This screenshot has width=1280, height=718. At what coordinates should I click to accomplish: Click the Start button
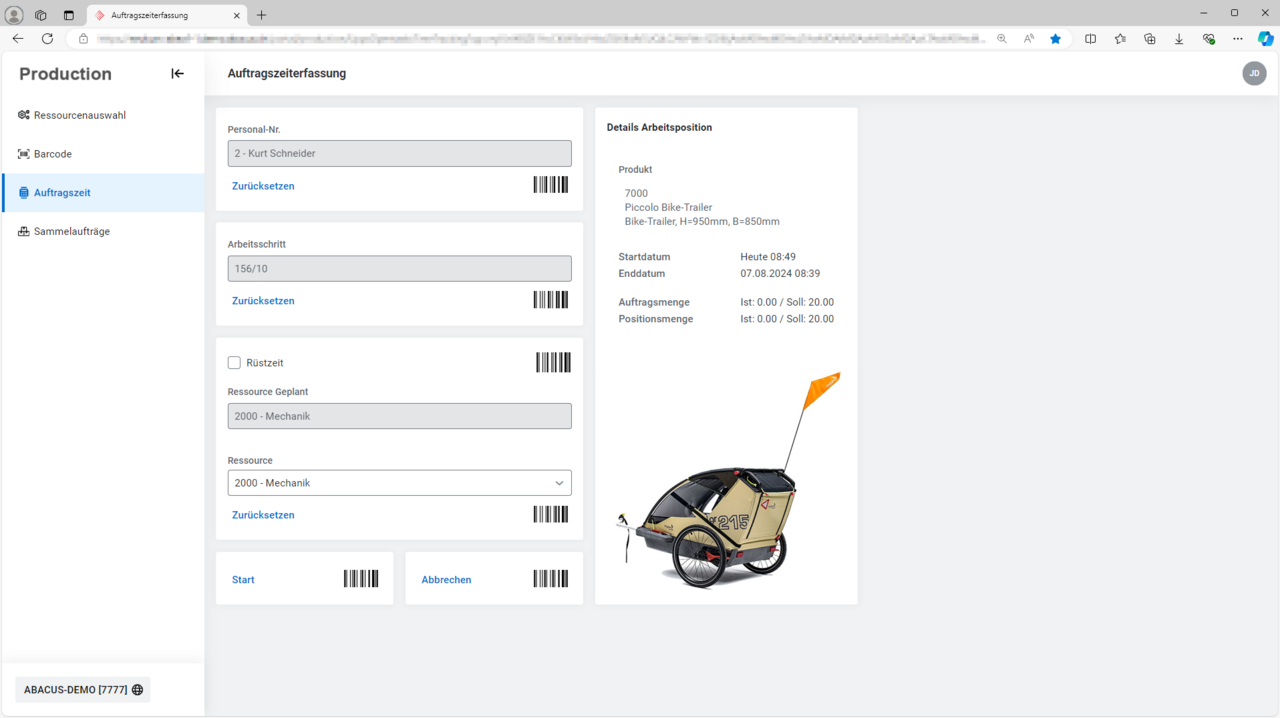pyautogui.click(x=243, y=580)
